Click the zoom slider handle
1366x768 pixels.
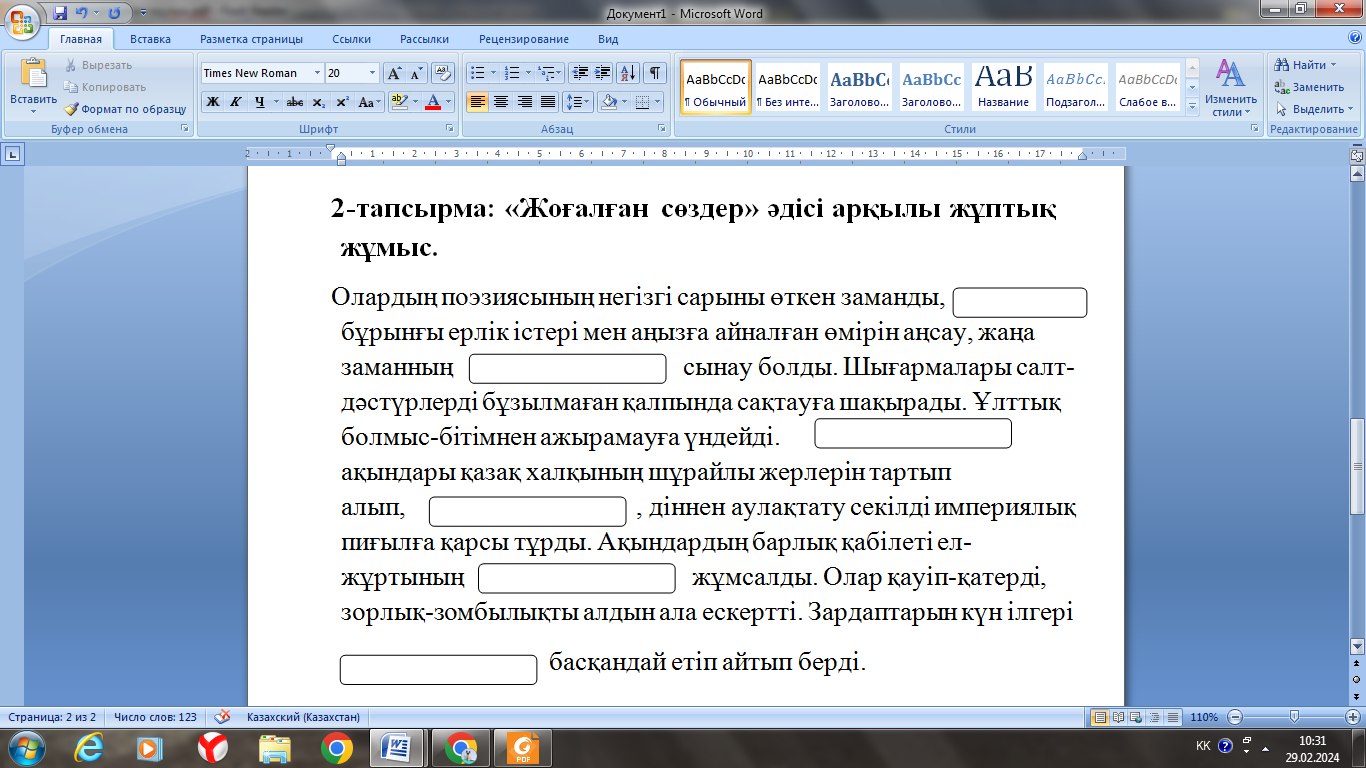[1295, 717]
